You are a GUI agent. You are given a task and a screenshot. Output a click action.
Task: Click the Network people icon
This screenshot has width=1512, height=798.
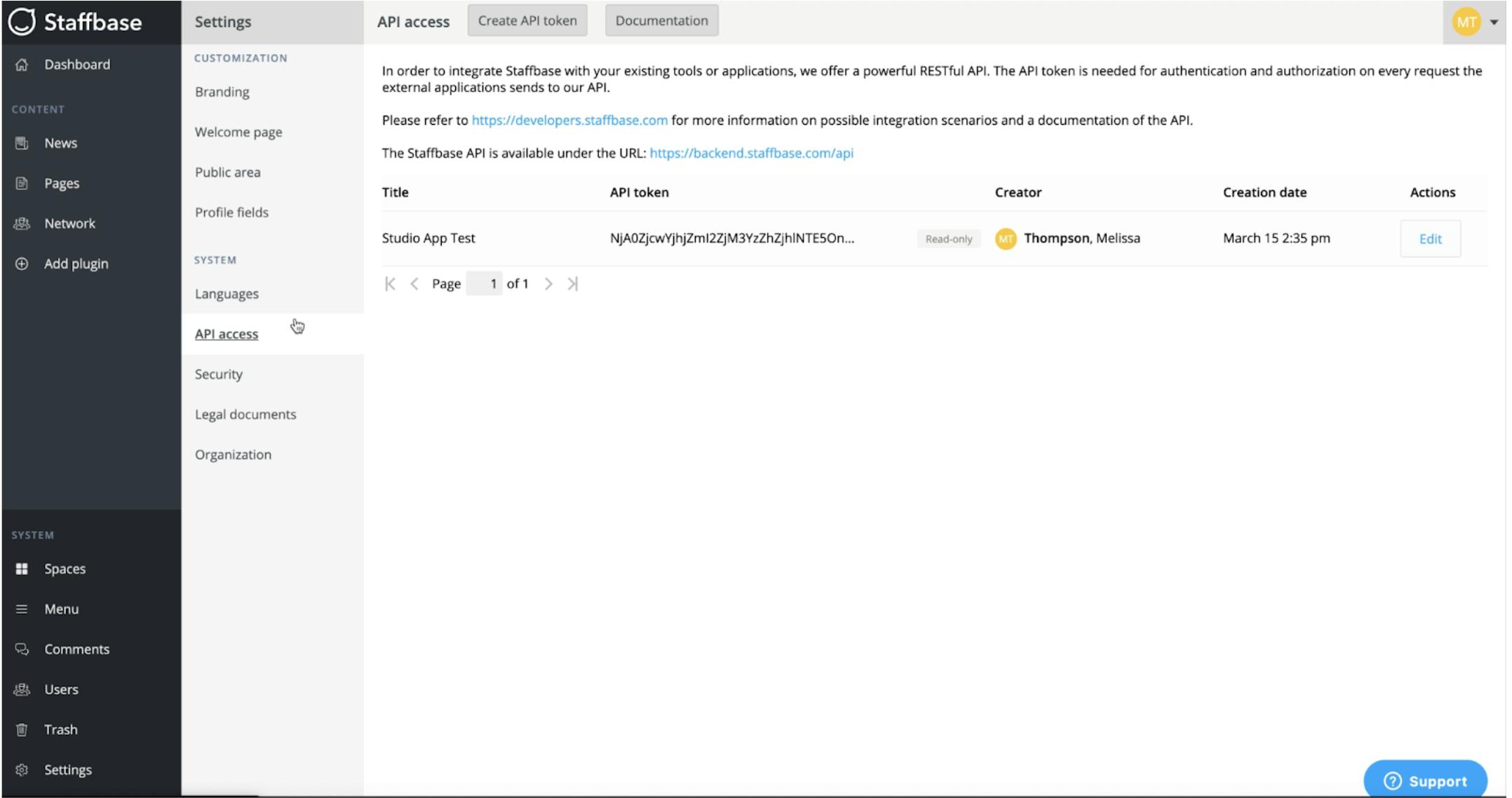pos(22,224)
